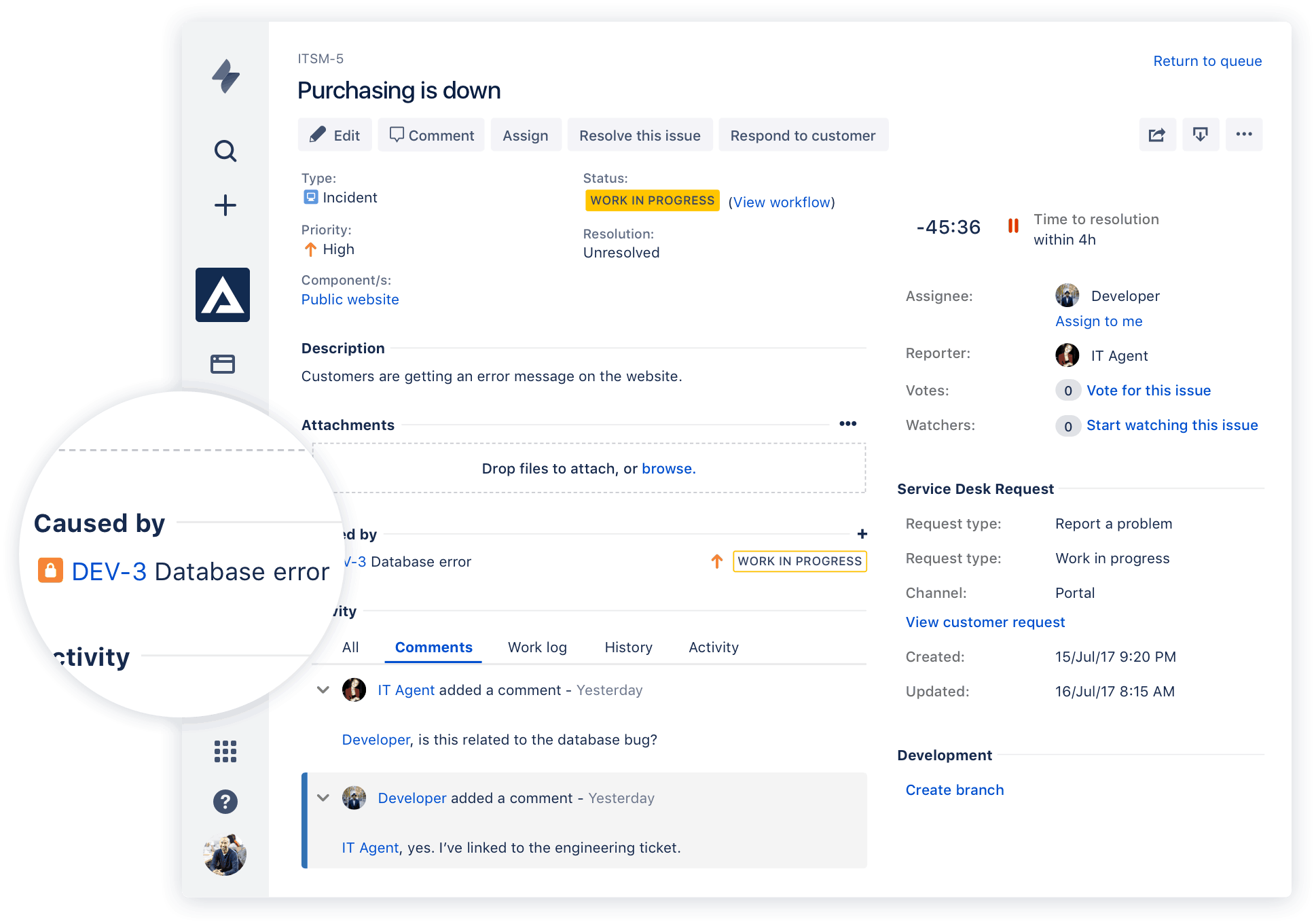
Task: Click Developer name in second comment header
Action: coord(412,798)
